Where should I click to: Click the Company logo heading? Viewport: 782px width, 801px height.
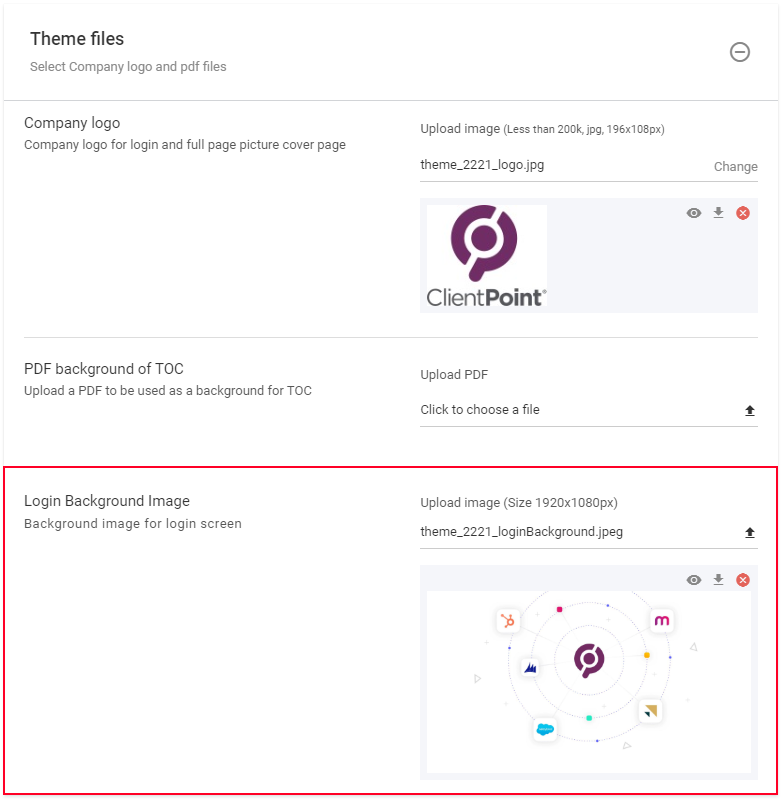pyautogui.click(x=72, y=123)
